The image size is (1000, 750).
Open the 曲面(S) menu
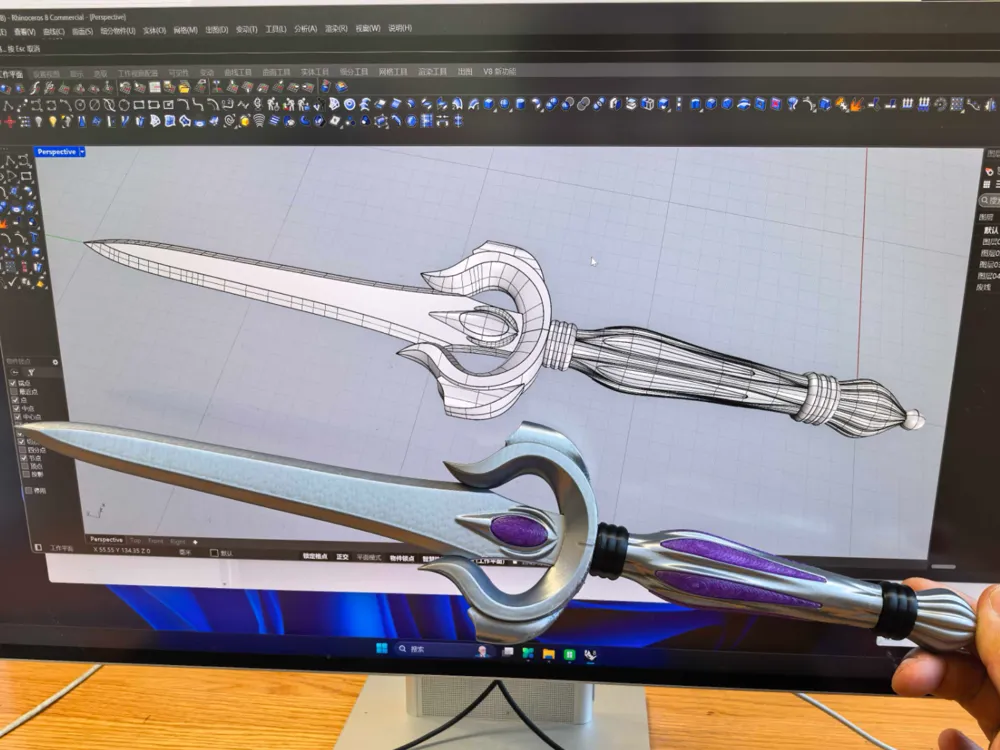pyautogui.click(x=82, y=31)
